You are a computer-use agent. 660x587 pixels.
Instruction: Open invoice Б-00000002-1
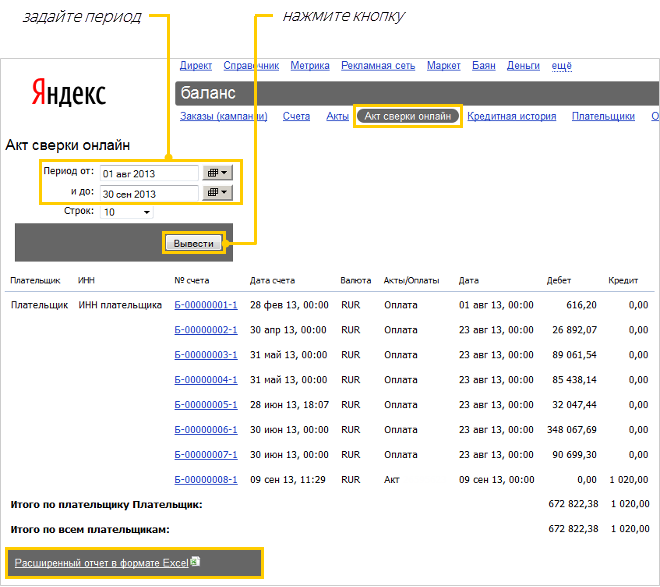click(x=206, y=330)
